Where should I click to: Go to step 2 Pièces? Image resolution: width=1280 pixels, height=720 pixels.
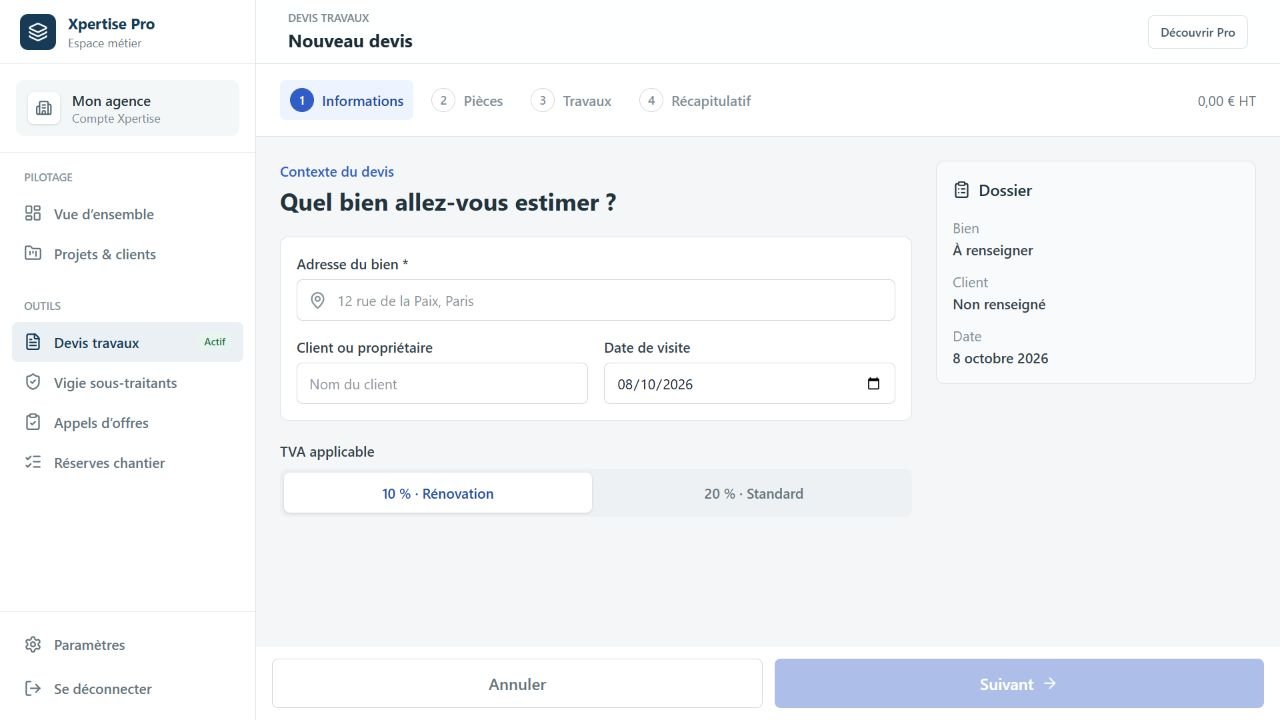(468, 100)
